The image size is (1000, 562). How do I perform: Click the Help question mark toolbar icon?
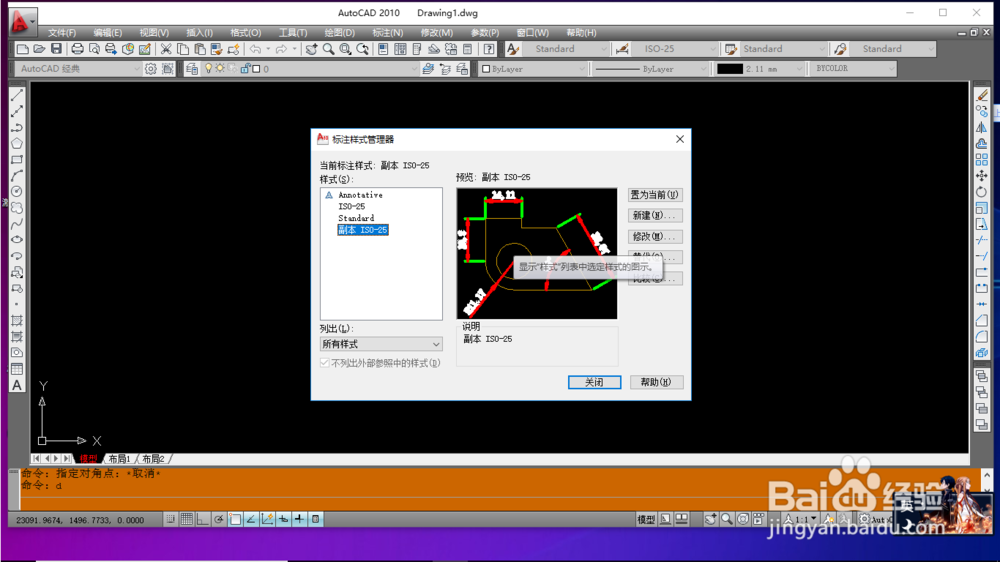coord(489,49)
